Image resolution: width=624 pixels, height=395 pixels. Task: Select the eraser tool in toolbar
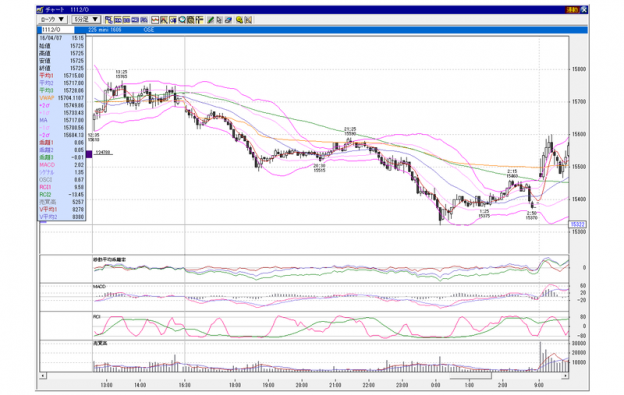[228, 20]
